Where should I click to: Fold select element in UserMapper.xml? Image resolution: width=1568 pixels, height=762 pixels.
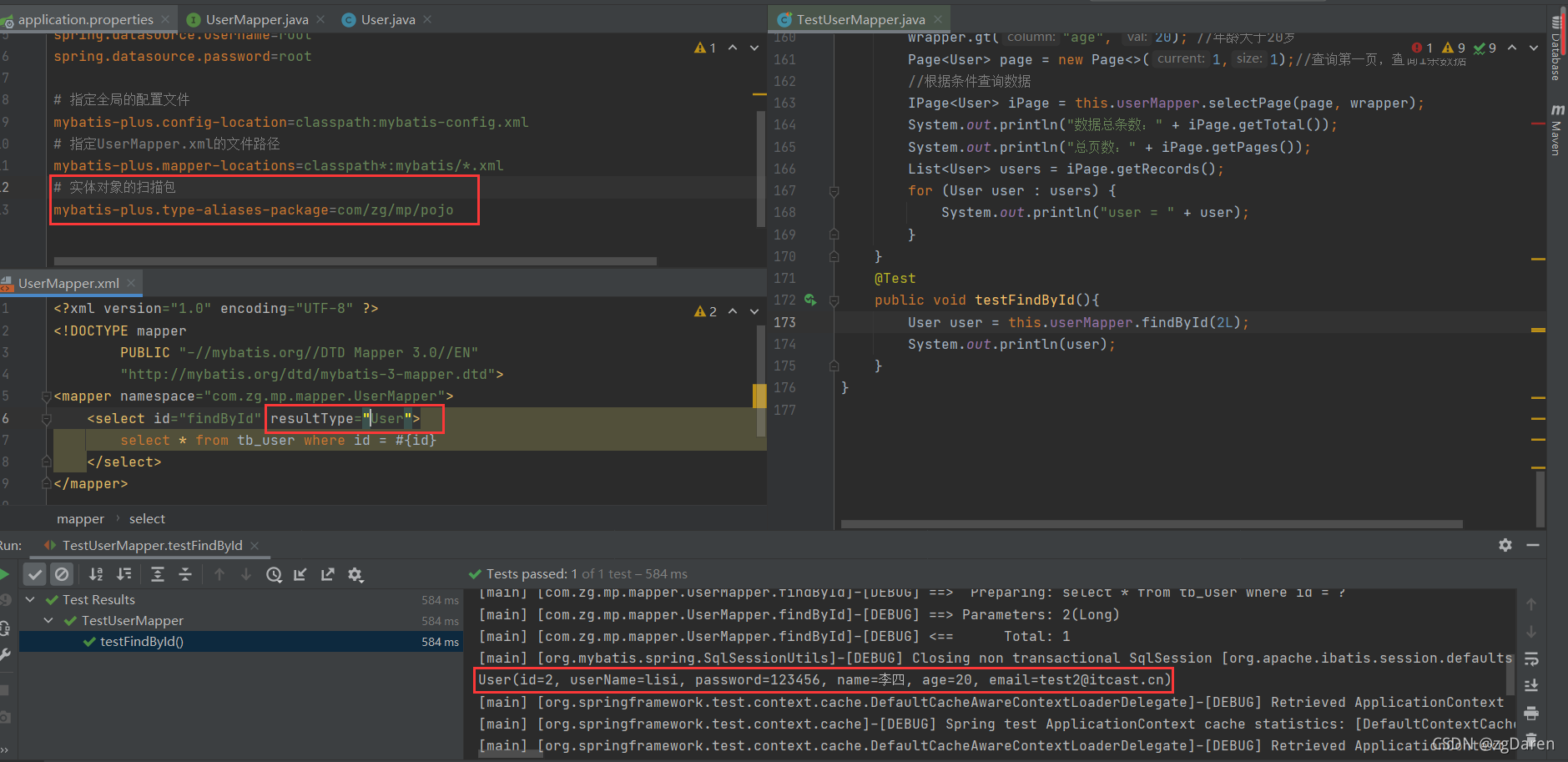tap(47, 418)
